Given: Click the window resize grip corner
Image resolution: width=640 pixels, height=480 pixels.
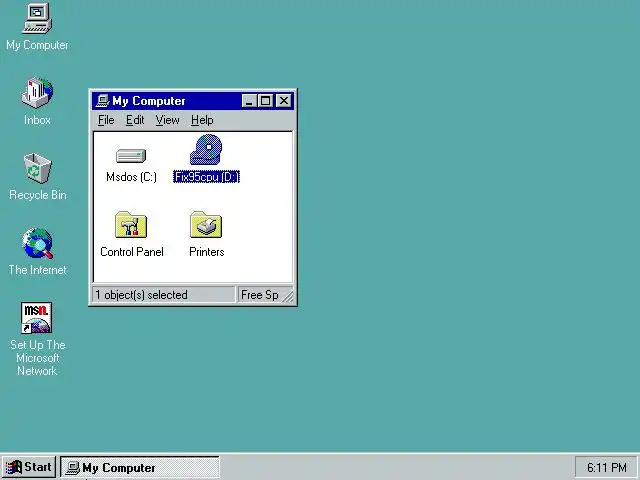Looking at the screenshot, I should pos(288,296).
